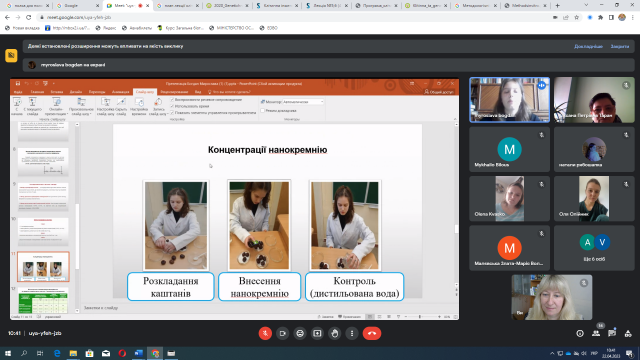Raise your hand in the meeting

pos(335,333)
